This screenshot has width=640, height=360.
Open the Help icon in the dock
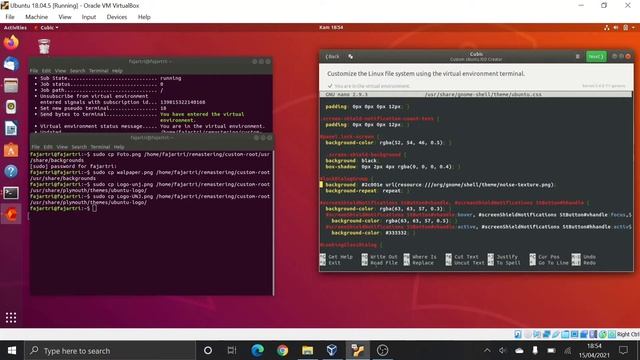pyautogui.click(x=11, y=171)
